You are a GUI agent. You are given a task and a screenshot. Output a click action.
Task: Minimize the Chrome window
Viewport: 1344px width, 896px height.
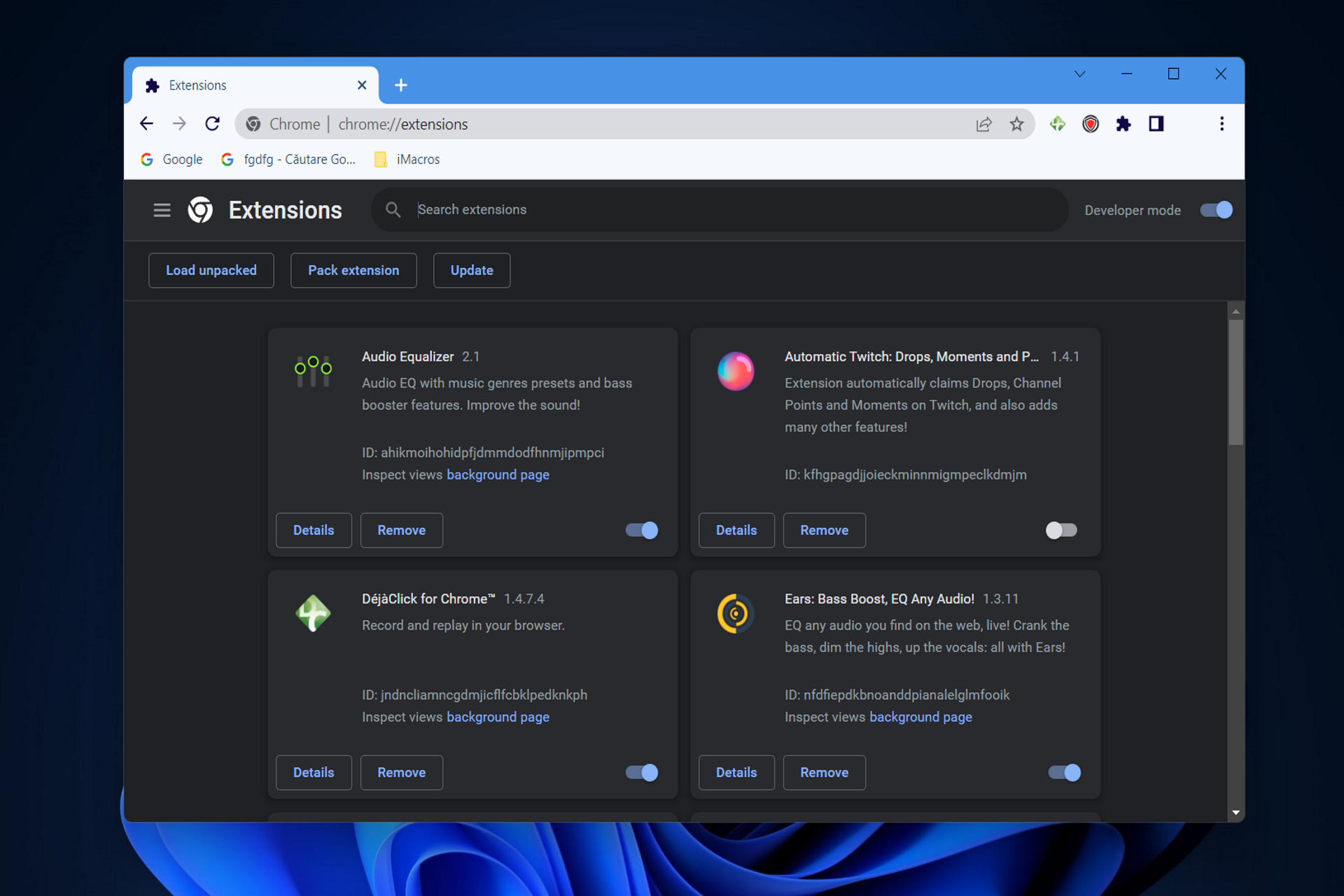(1126, 74)
